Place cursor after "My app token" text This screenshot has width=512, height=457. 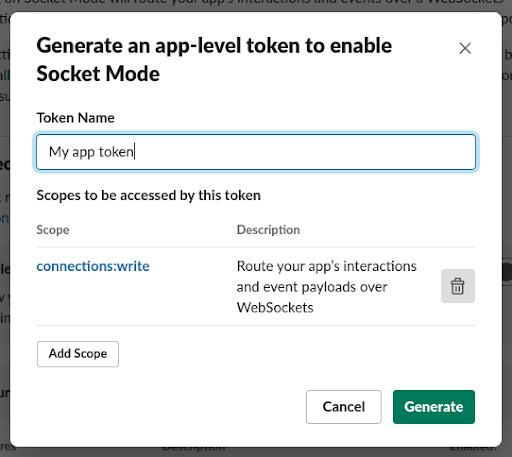pyautogui.click(x=134, y=152)
